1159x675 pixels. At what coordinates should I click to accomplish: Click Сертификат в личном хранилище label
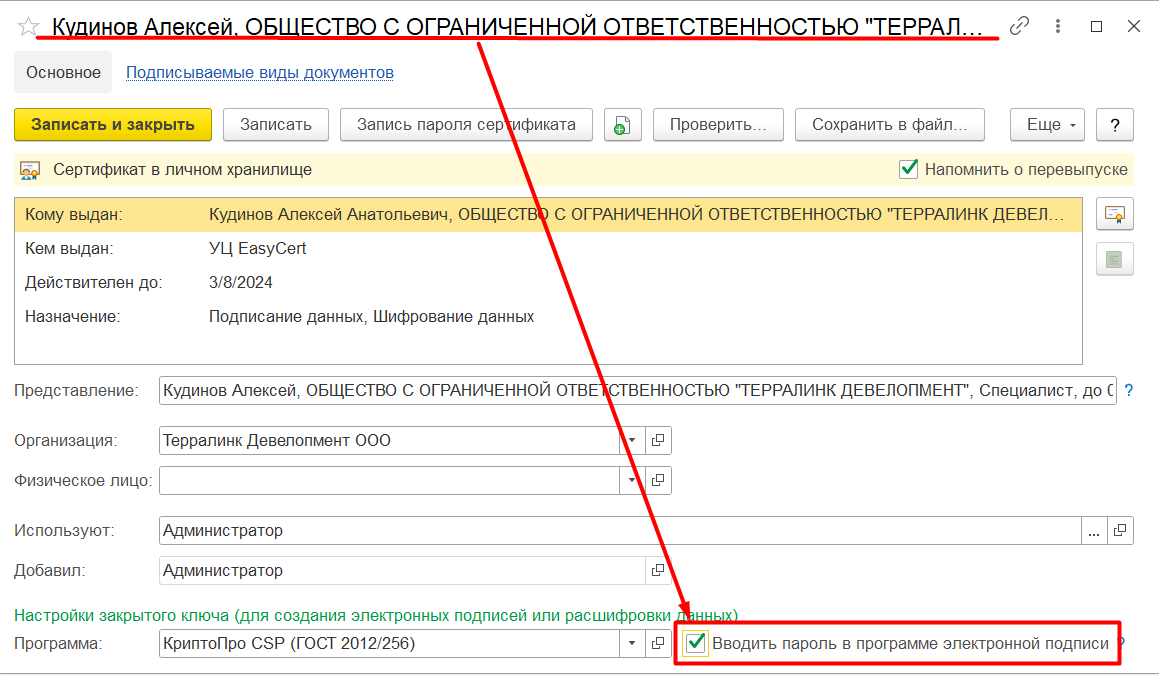tap(182, 169)
